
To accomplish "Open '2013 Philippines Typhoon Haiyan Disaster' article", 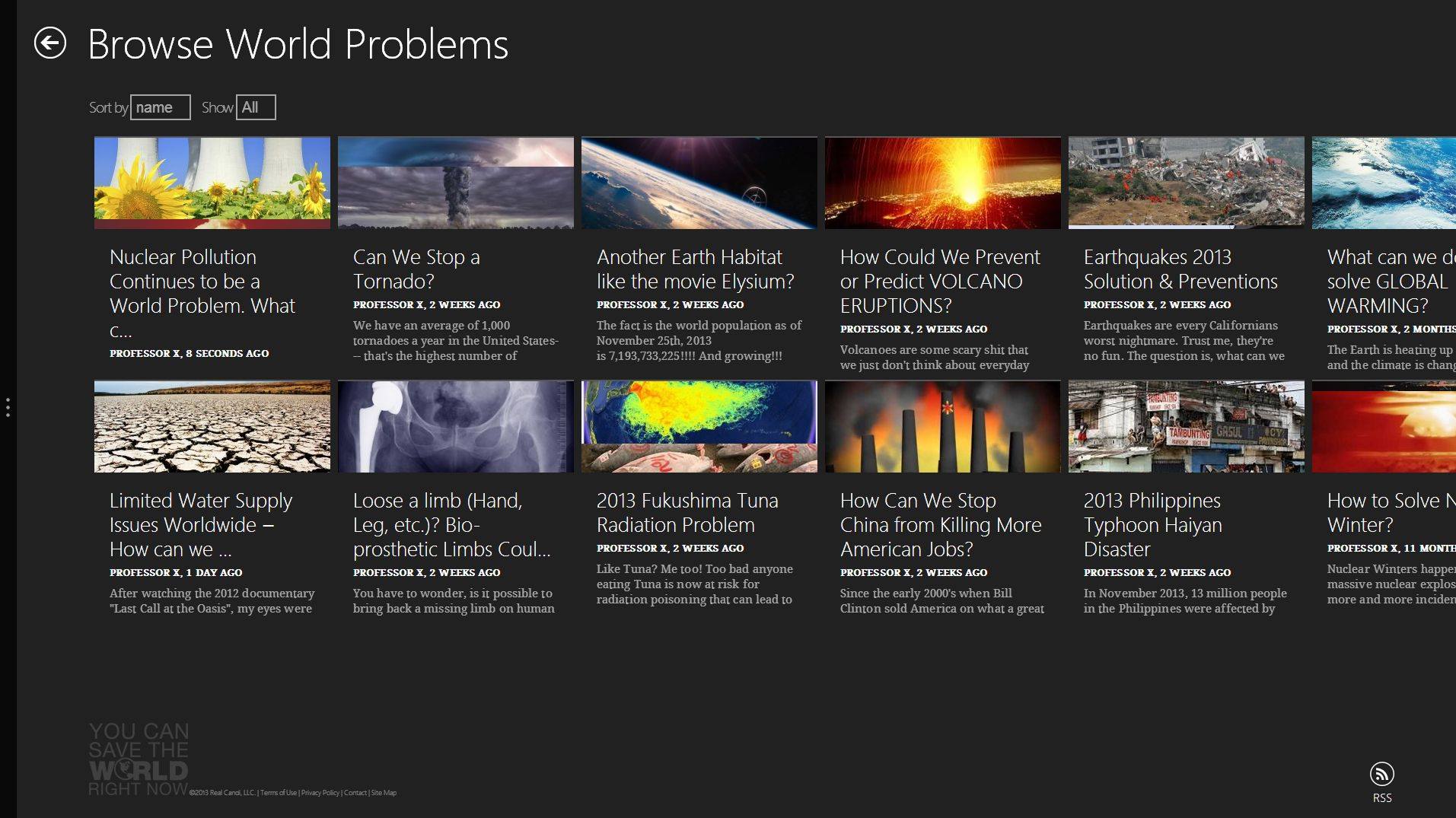I will coord(1152,524).
